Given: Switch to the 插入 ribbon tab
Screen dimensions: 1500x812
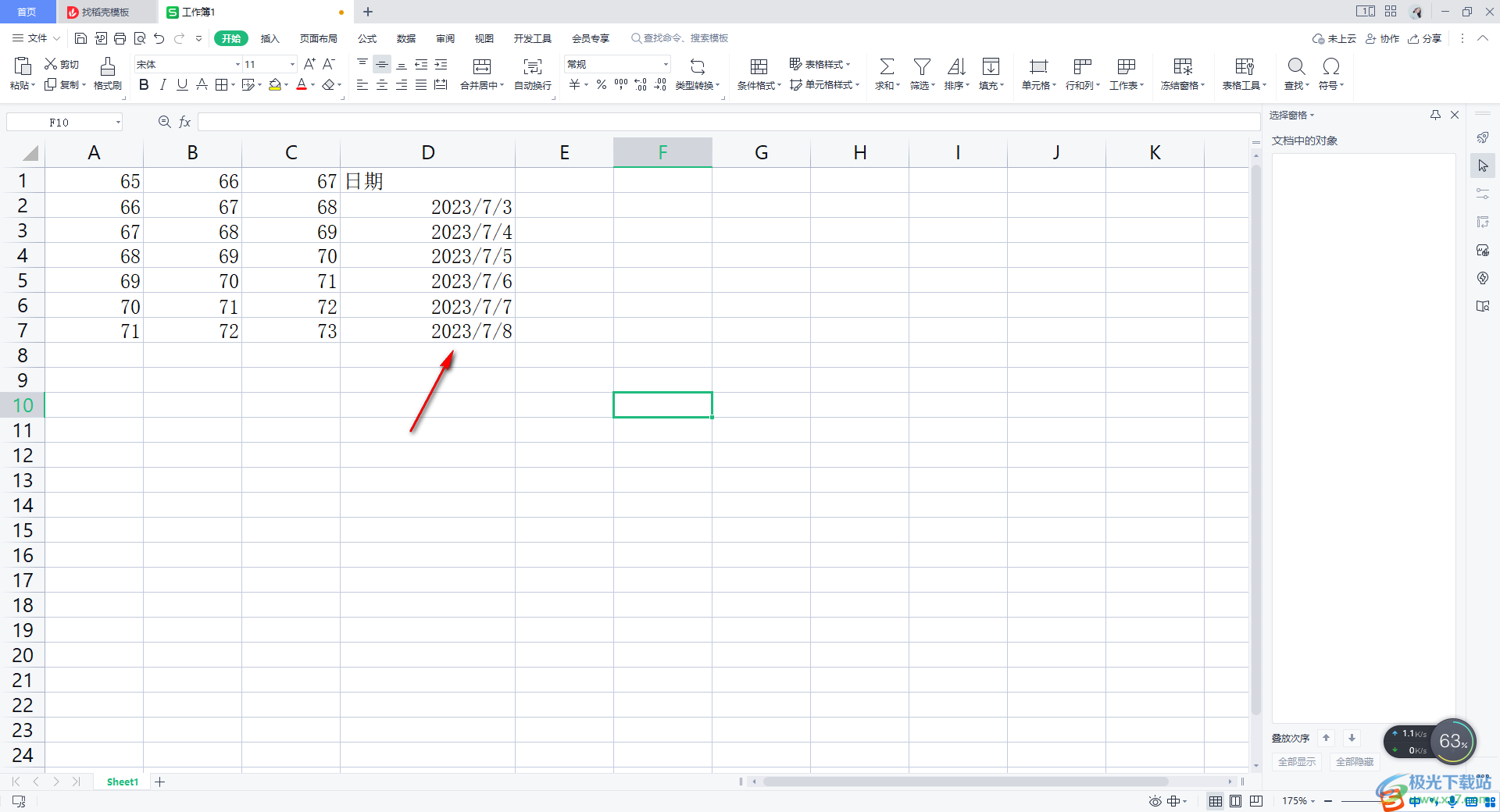Looking at the screenshot, I should [x=270, y=38].
